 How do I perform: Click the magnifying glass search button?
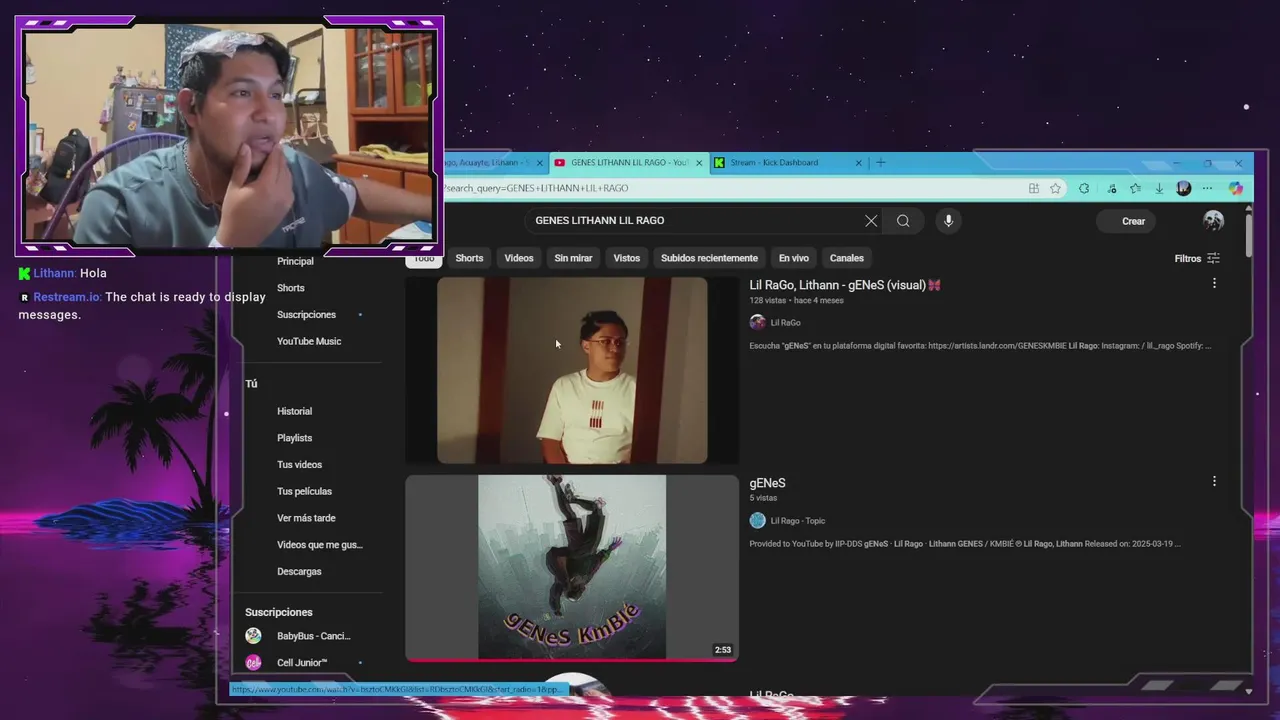tap(903, 221)
